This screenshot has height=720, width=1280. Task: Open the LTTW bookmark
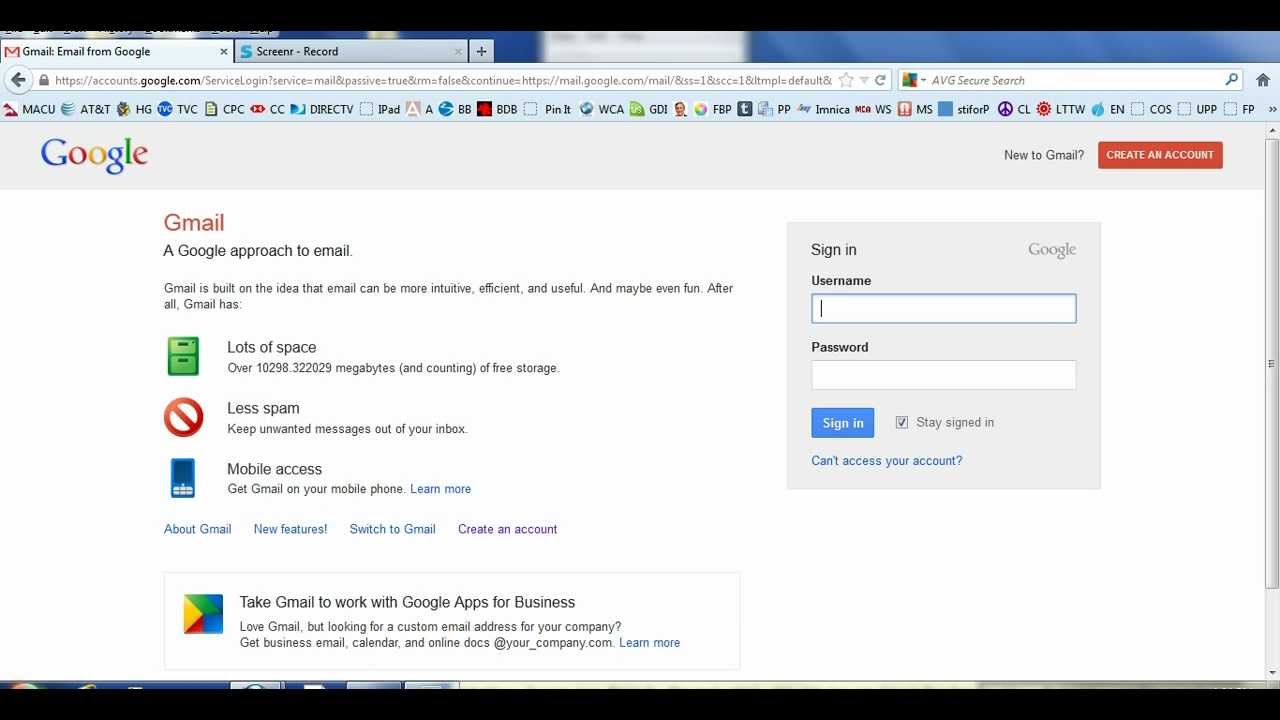[x=1061, y=109]
